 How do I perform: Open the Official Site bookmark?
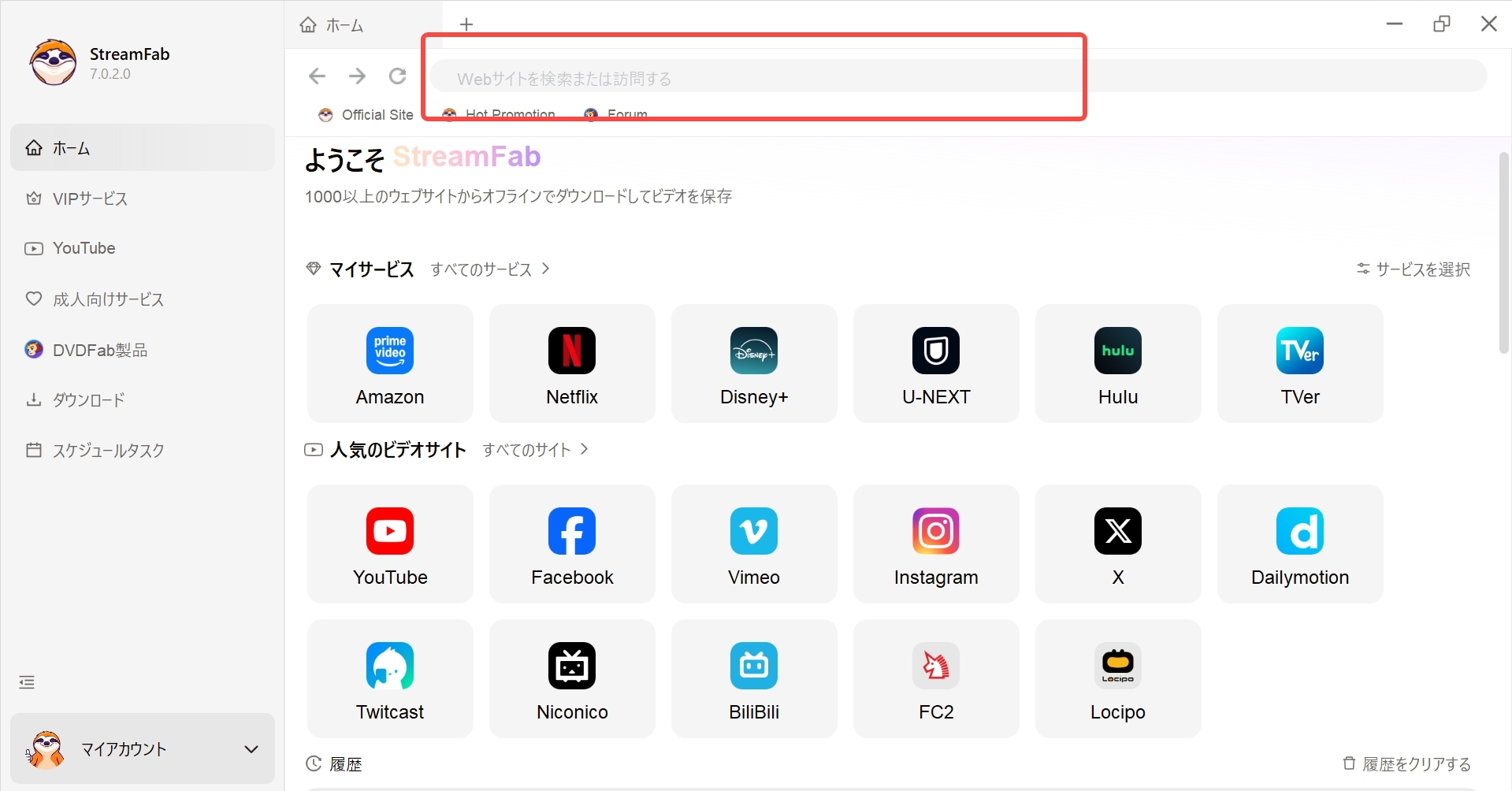366,115
